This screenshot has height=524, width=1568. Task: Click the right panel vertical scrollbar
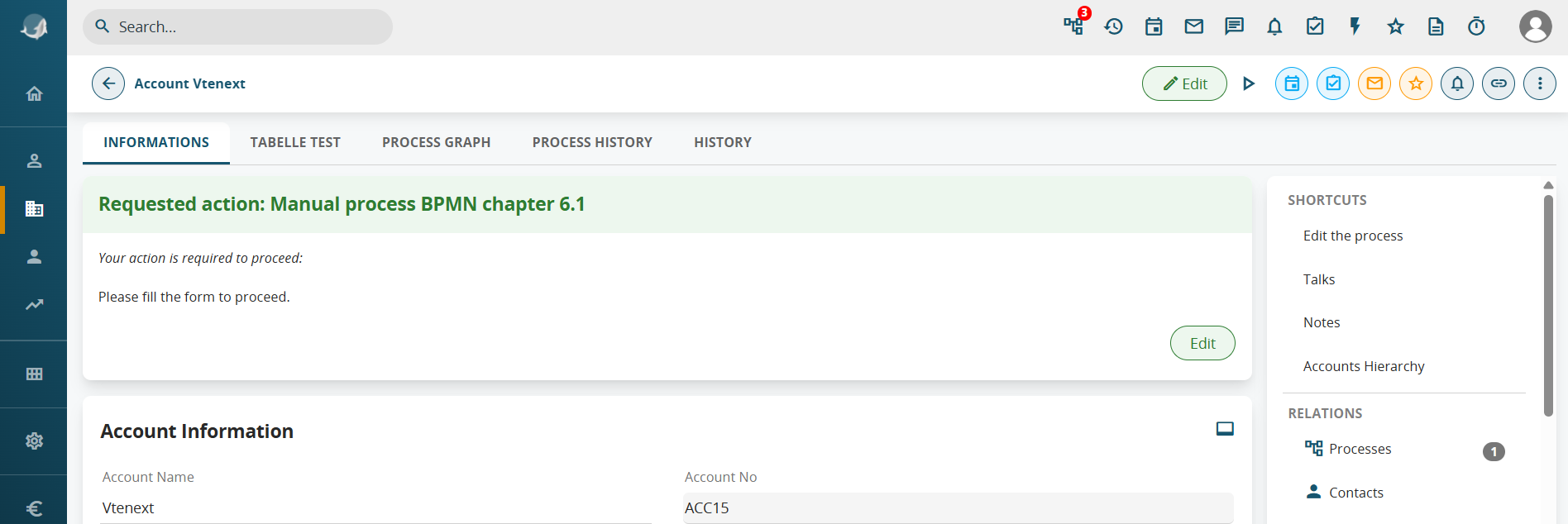pos(1548,306)
